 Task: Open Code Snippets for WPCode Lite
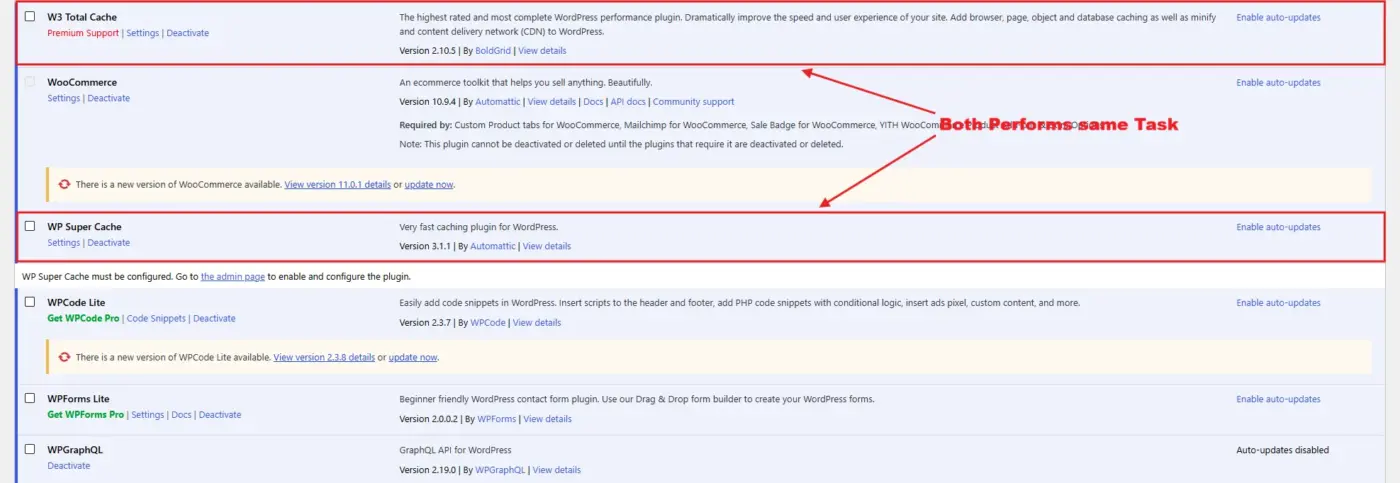(x=156, y=318)
